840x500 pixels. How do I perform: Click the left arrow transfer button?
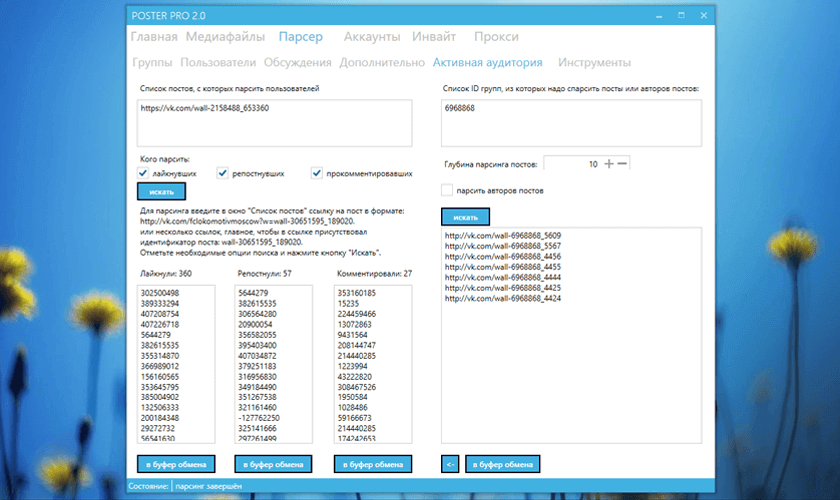[x=450, y=464]
